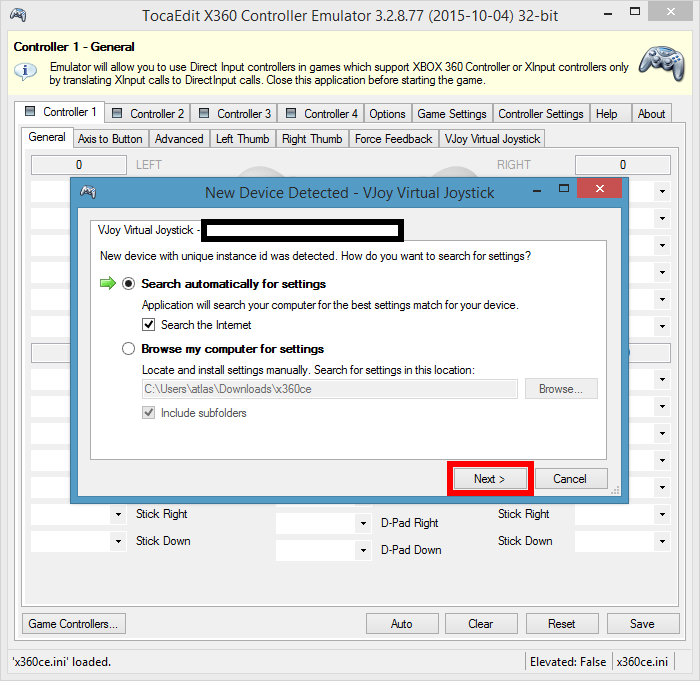Click the green arrow beside Search automatically
The image size is (700, 681).
click(x=108, y=283)
